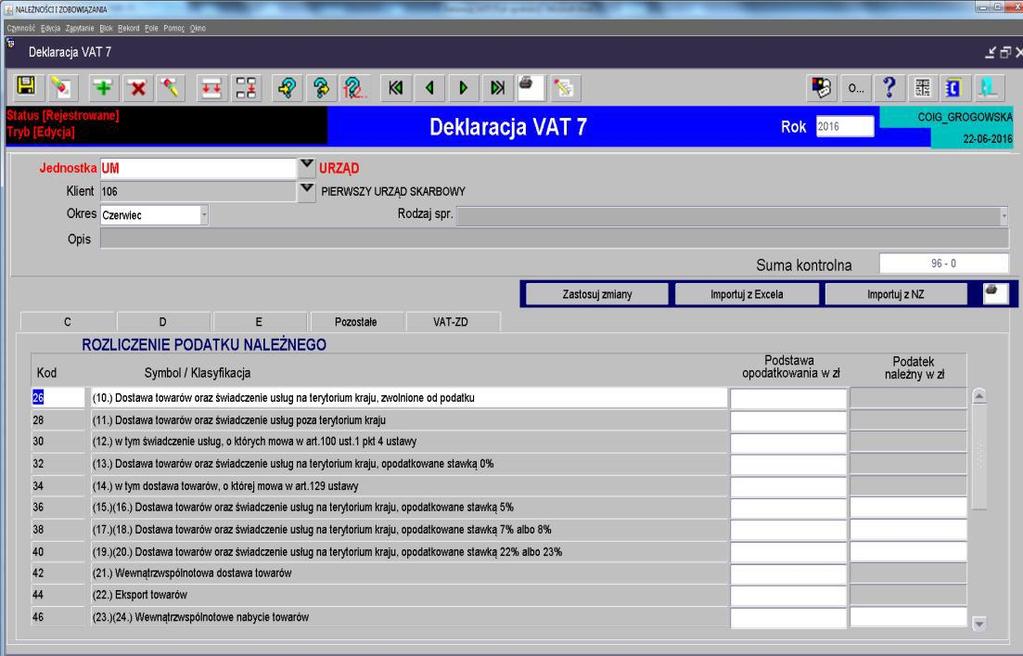Click the printer icon in the toolbar
Screen dimensions: 1023x656
click(530, 87)
